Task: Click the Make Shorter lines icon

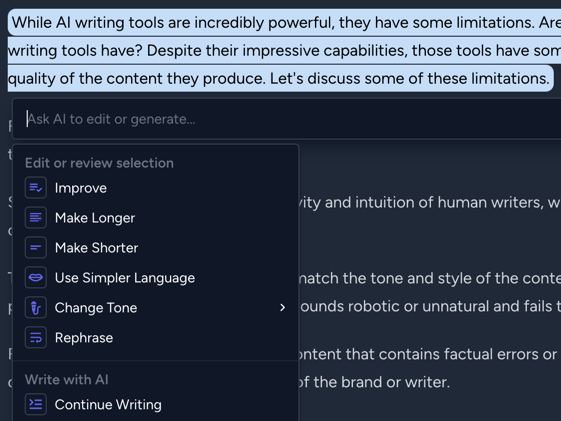Action: tap(36, 248)
